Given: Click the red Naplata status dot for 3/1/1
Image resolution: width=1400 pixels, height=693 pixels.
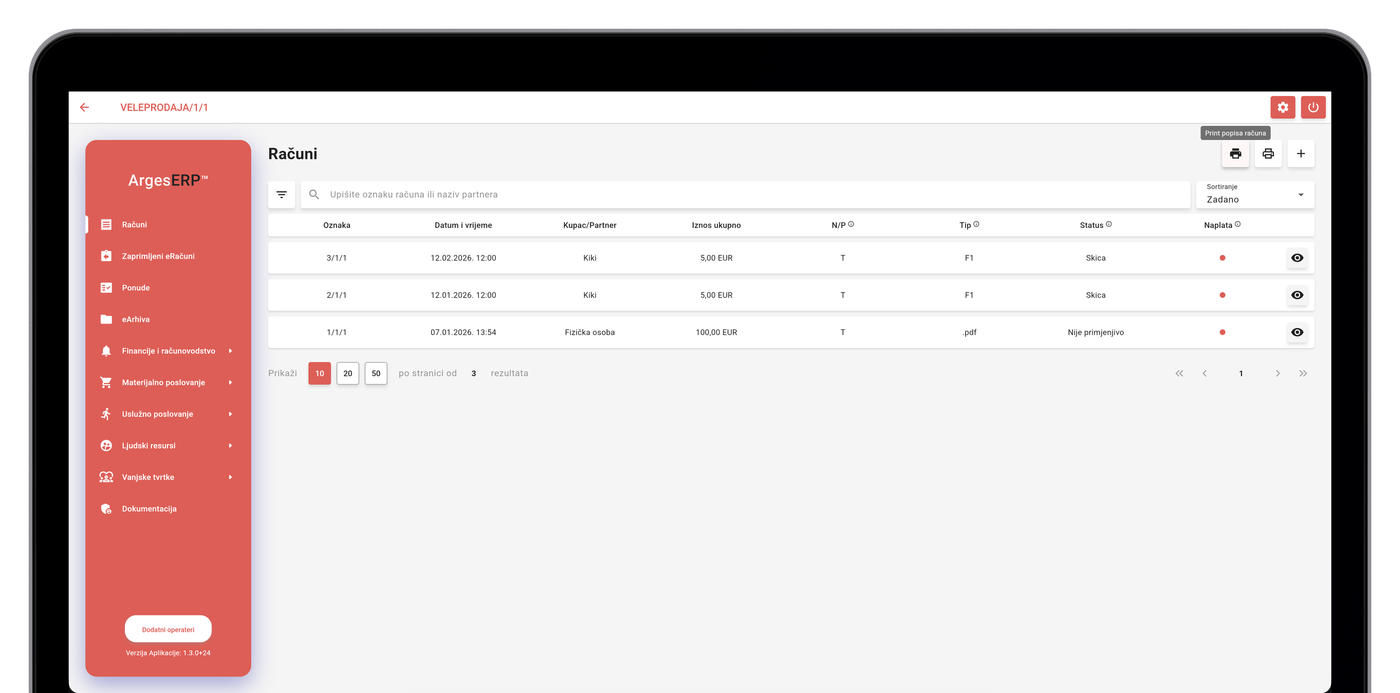Looking at the screenshot, I should point(1222,258).
